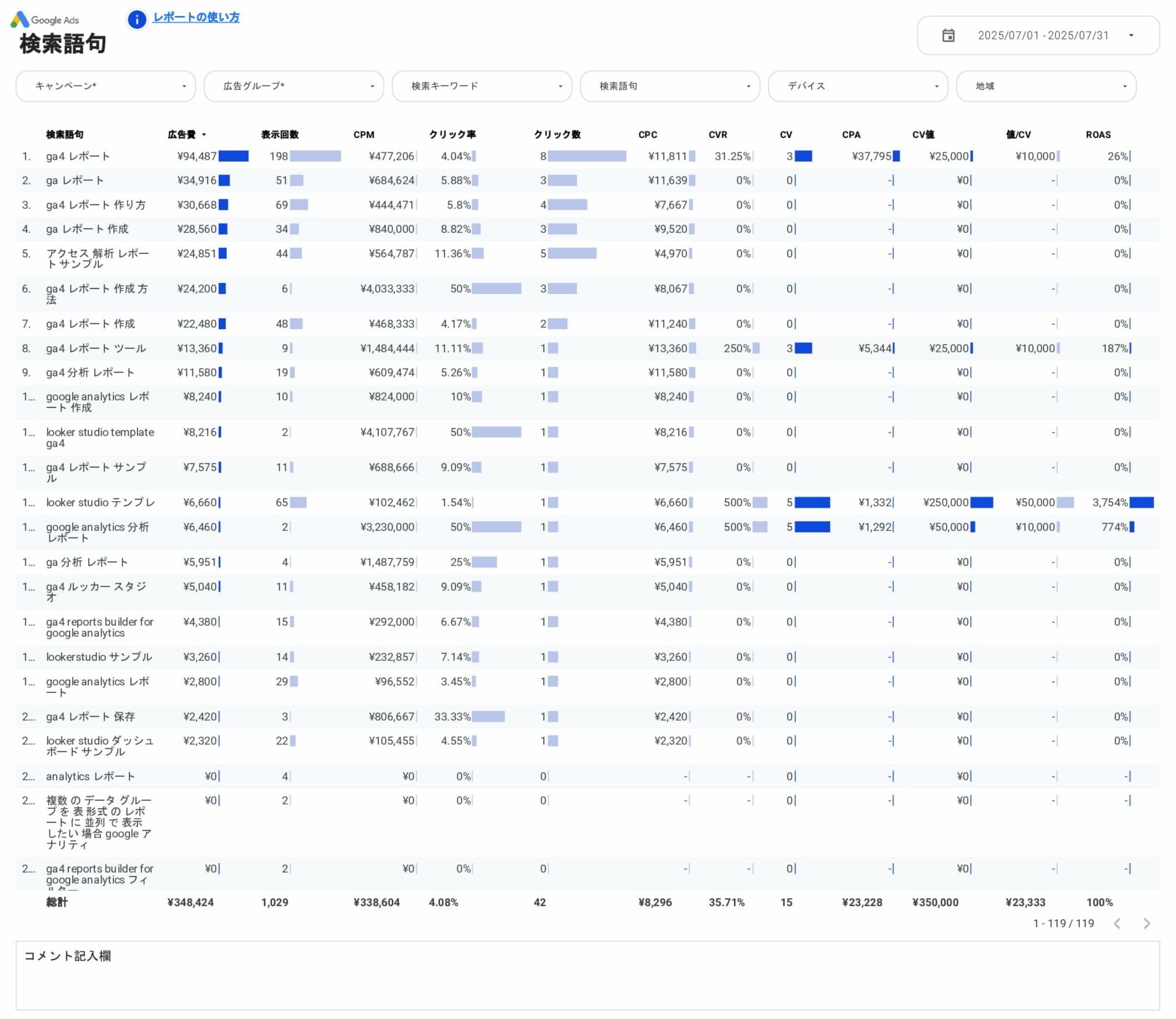Open the 地域 filter dropdown
This screenshot has width=1176, height=1019.
[x=1045, y=86]
